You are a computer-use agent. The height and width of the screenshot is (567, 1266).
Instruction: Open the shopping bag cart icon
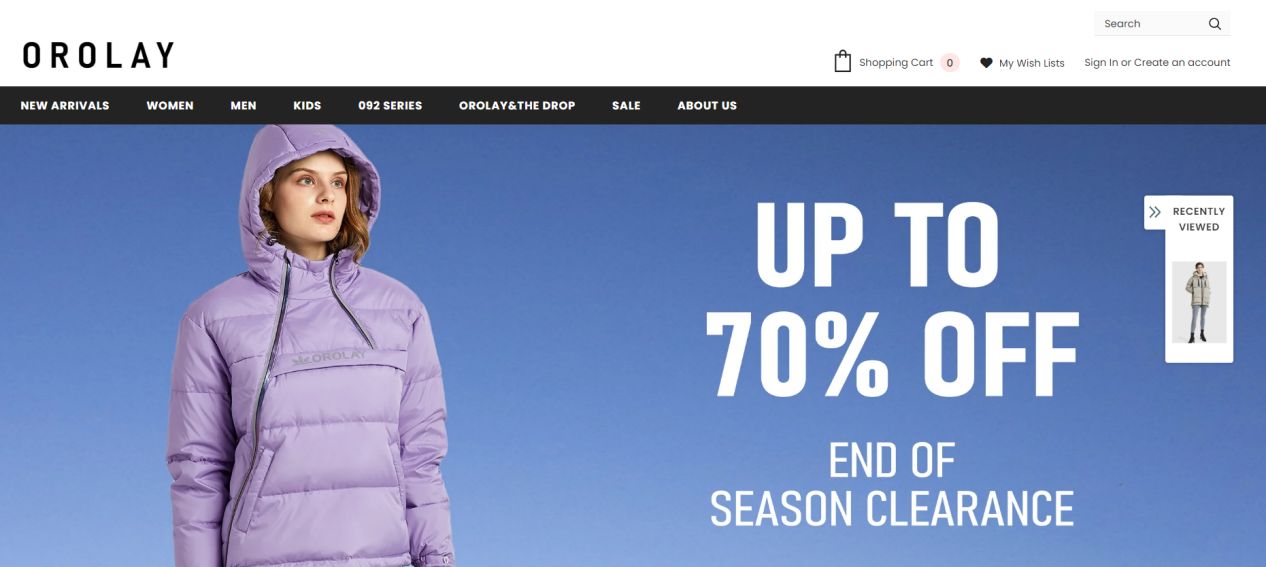click(x=843, y=62)
